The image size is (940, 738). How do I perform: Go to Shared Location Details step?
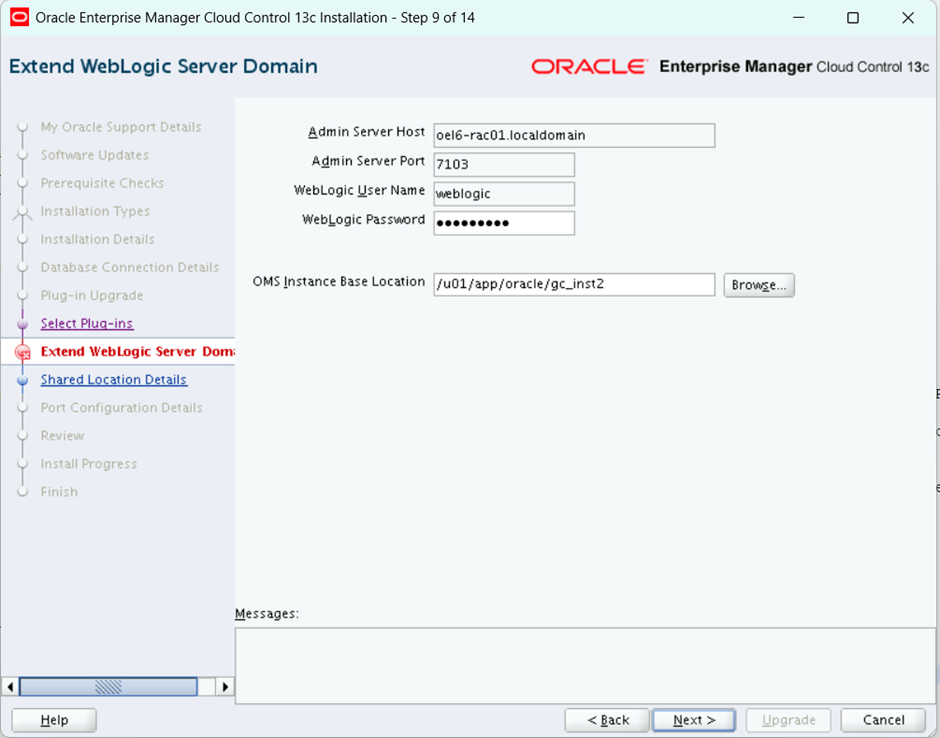tap(113, 380)
